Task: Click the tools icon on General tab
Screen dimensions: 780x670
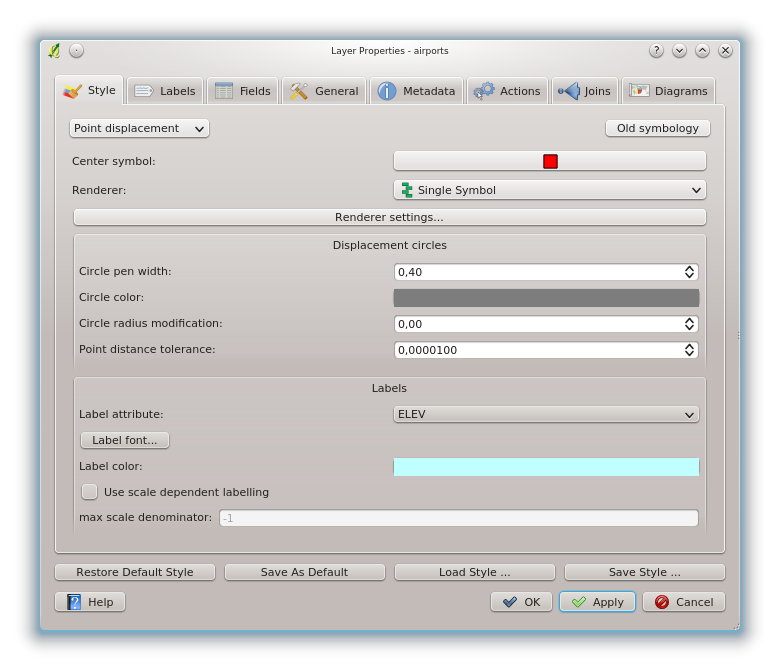Action: tap(299, 91)
